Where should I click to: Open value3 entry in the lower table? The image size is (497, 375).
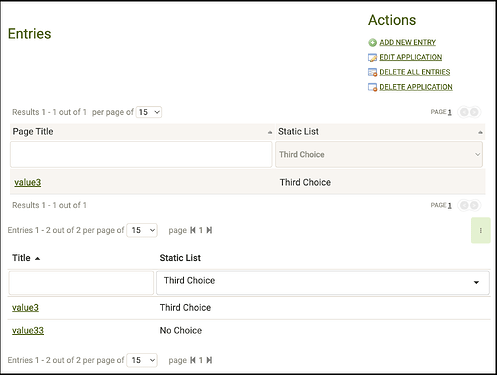pos(25,308)
